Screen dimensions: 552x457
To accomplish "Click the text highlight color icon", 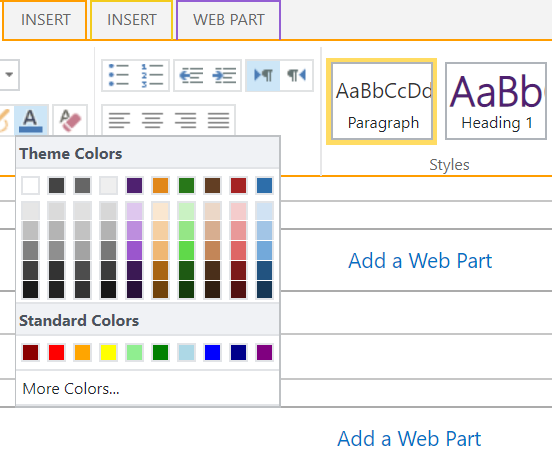I will tap(5, 120).
